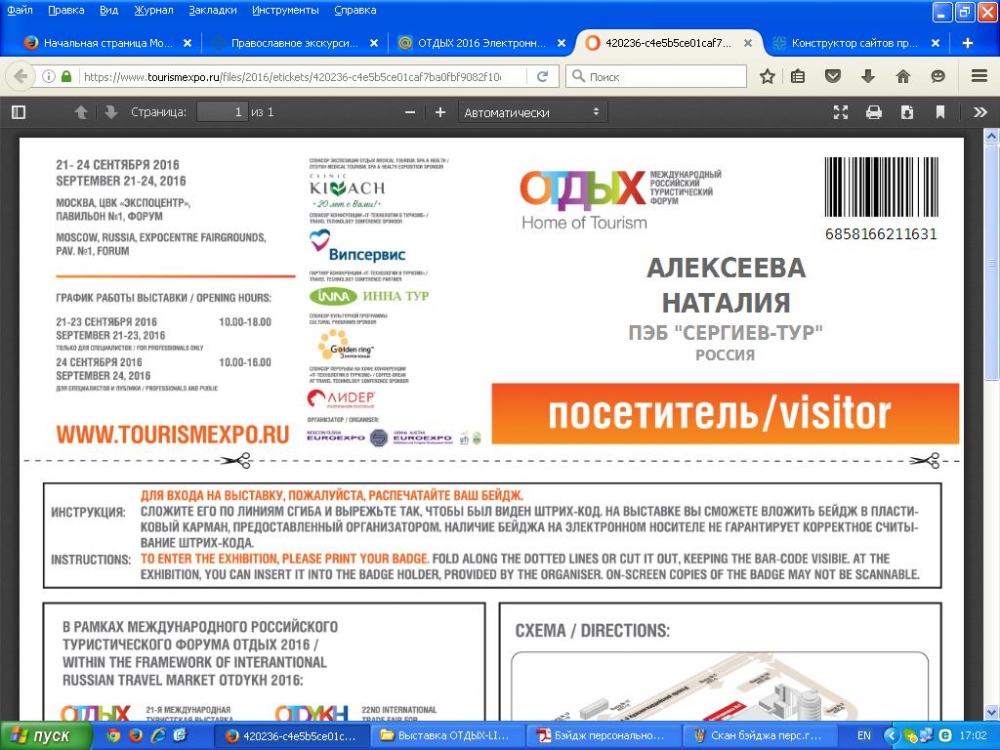Click EN language indicator in tray

(x=864, y=736)
